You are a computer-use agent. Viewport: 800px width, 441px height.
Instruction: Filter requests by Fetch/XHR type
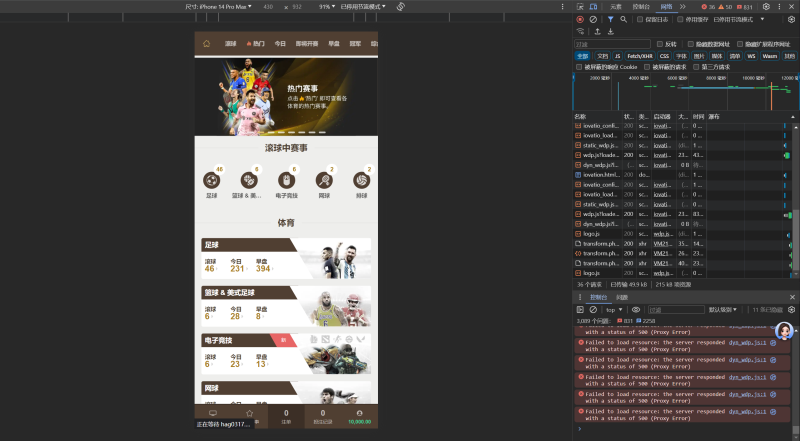click(x=639, y=56)
